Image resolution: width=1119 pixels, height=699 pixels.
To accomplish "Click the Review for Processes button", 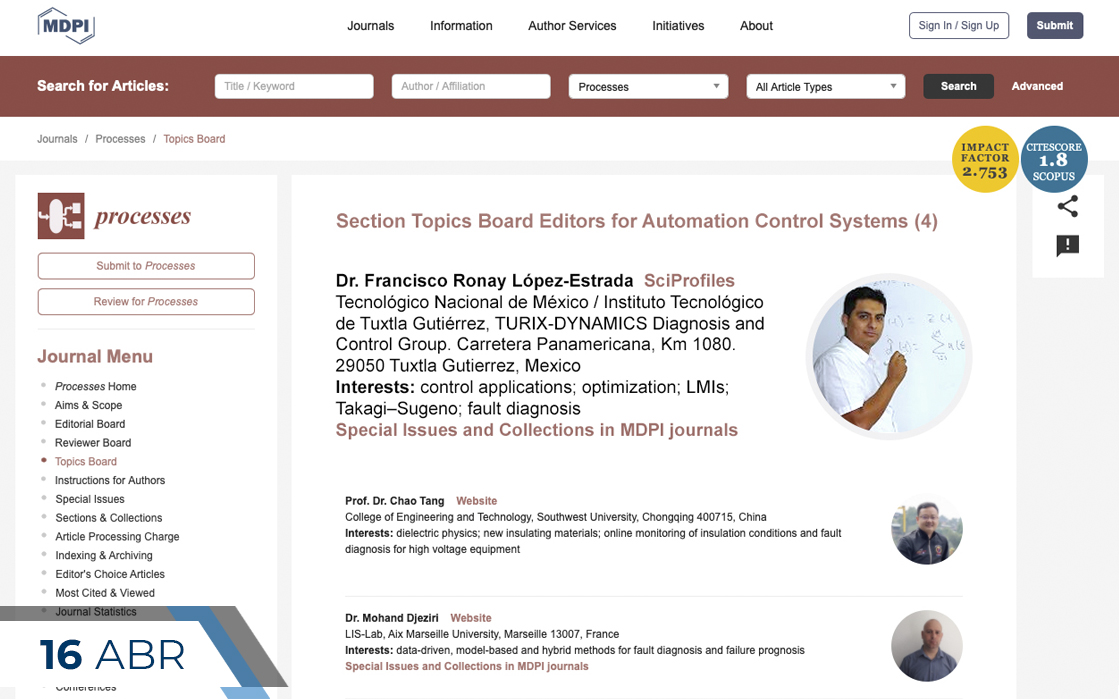I will (x=146, y=301).
